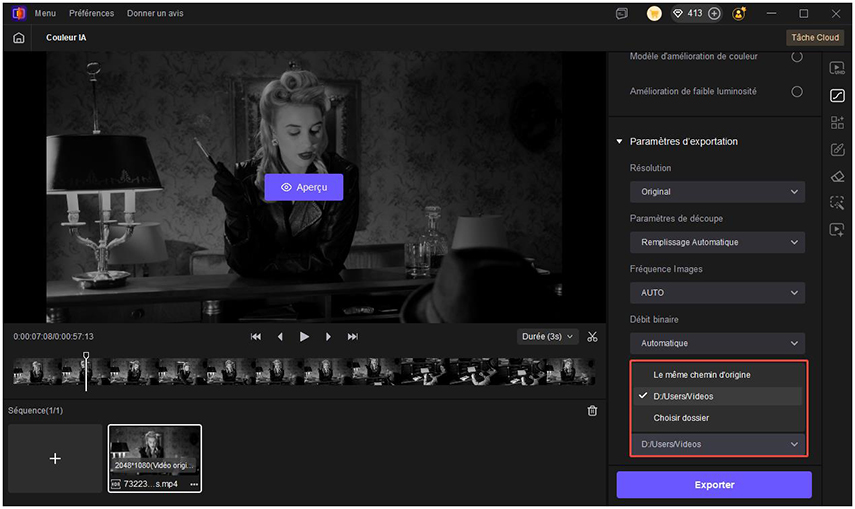Open Tâche Cloud button
855x509 pixels.
[815, 38]
